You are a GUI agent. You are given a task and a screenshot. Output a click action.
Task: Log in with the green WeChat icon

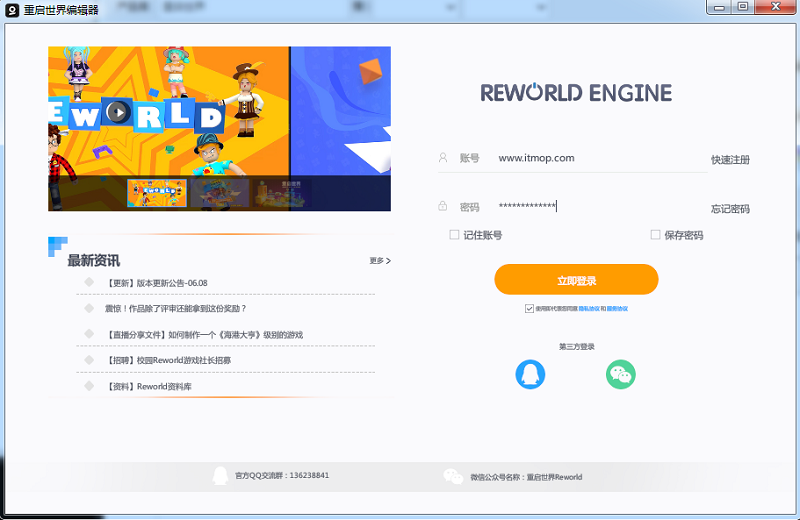click(620, 374)
